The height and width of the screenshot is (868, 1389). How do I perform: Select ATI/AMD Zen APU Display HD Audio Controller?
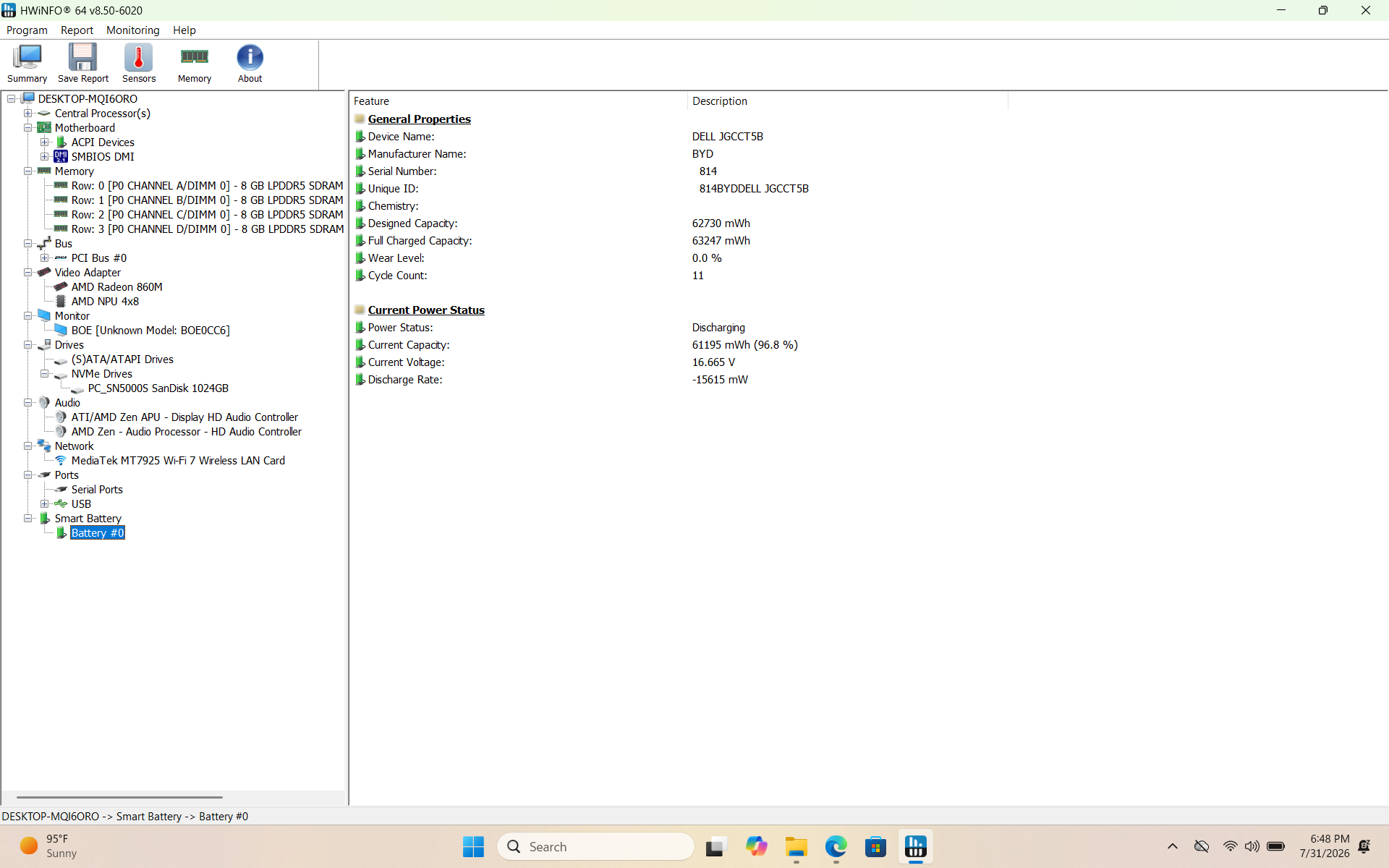[x=184, y=417]
